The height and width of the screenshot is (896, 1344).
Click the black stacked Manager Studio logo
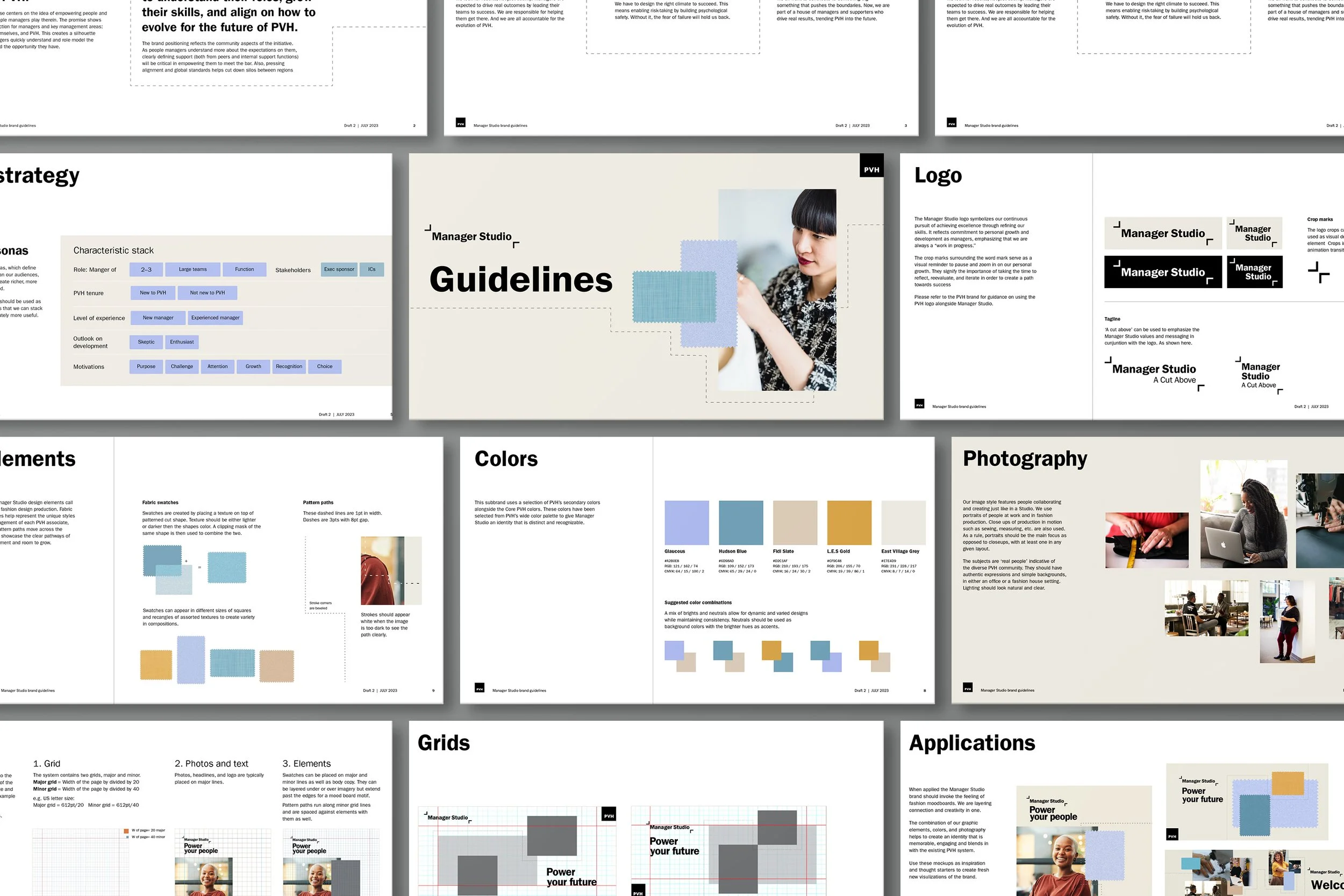[1254, 272]
